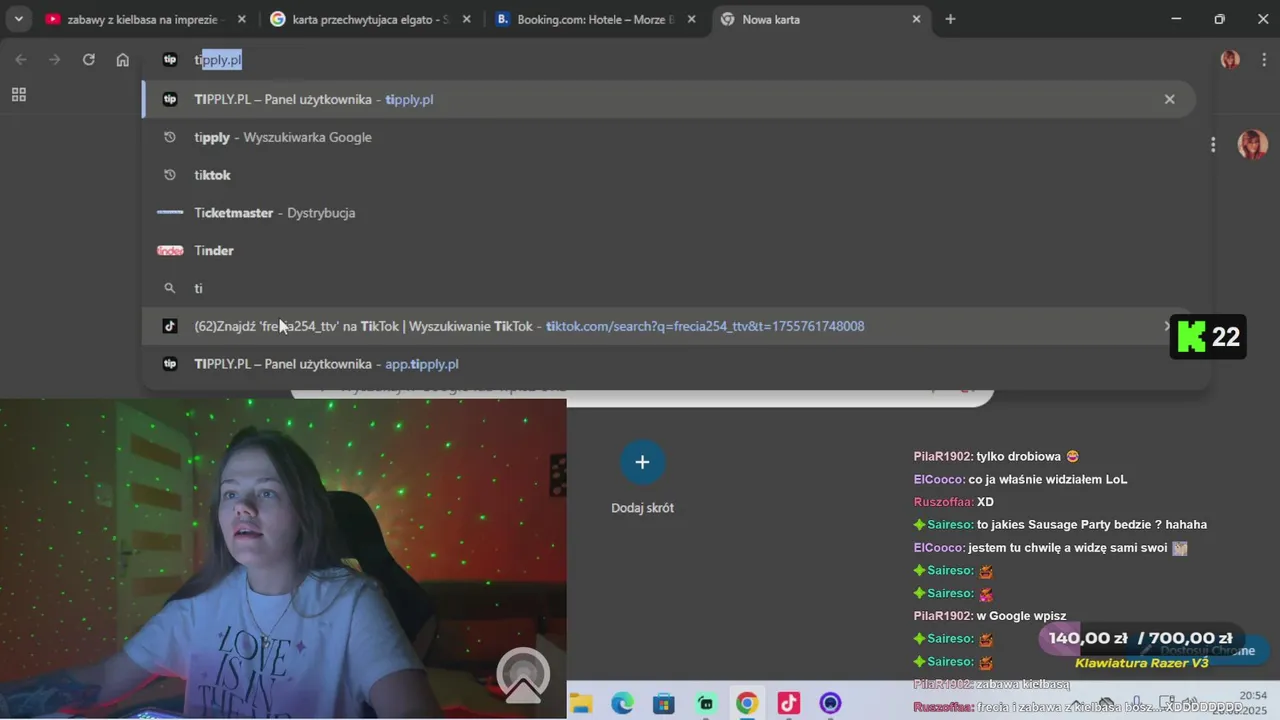
Task: Switch to the 'zabawy z kielbasa na imprezie' tab
Action: click(x=146, y=19)
